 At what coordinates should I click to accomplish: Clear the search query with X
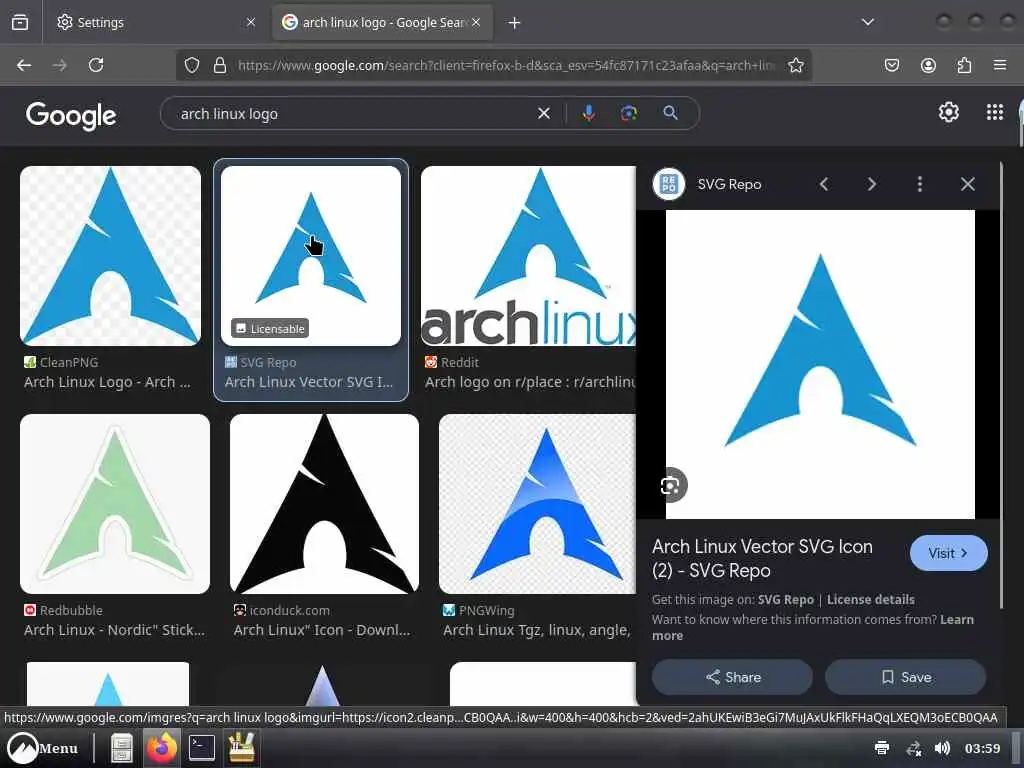(543, 114)
